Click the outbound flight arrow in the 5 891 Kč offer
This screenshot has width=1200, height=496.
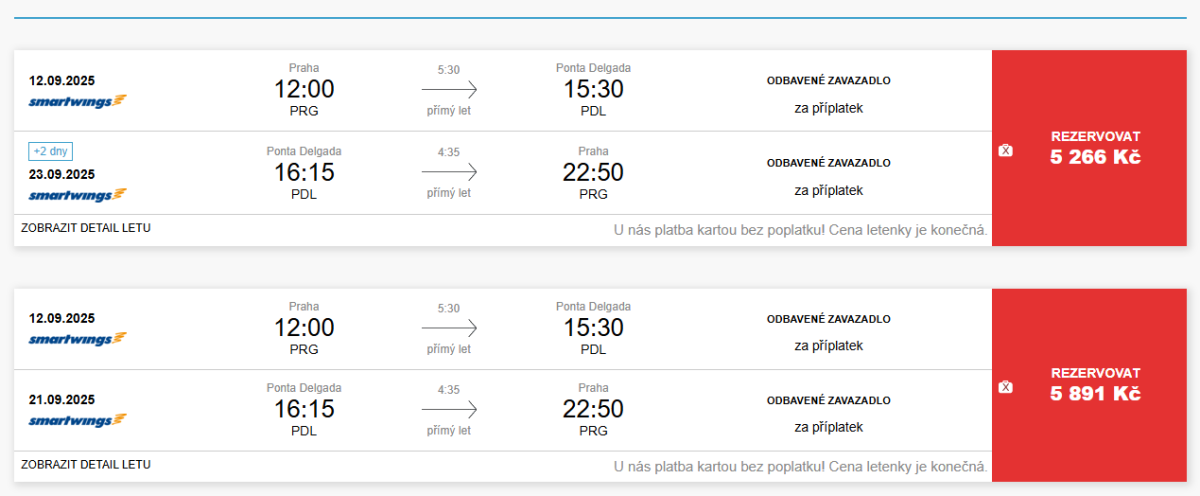point(449,328)
